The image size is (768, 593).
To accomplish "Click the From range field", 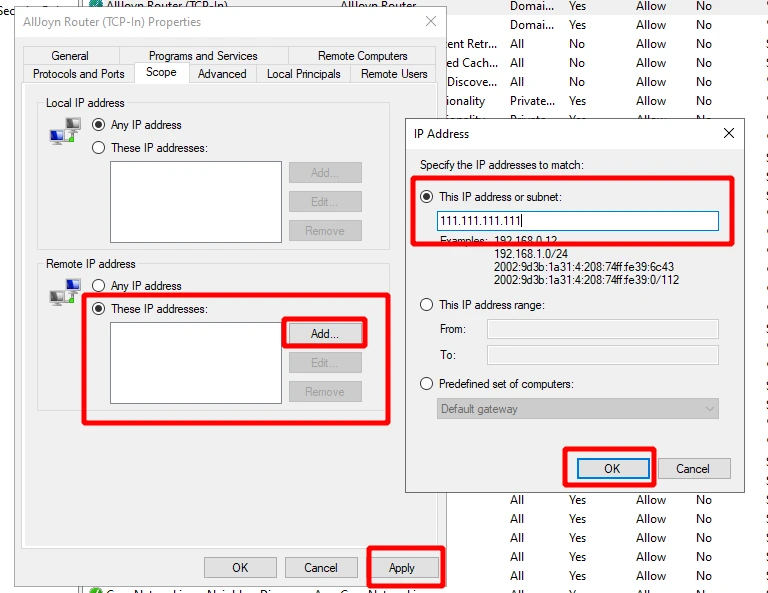I will (x=602, y=329).
